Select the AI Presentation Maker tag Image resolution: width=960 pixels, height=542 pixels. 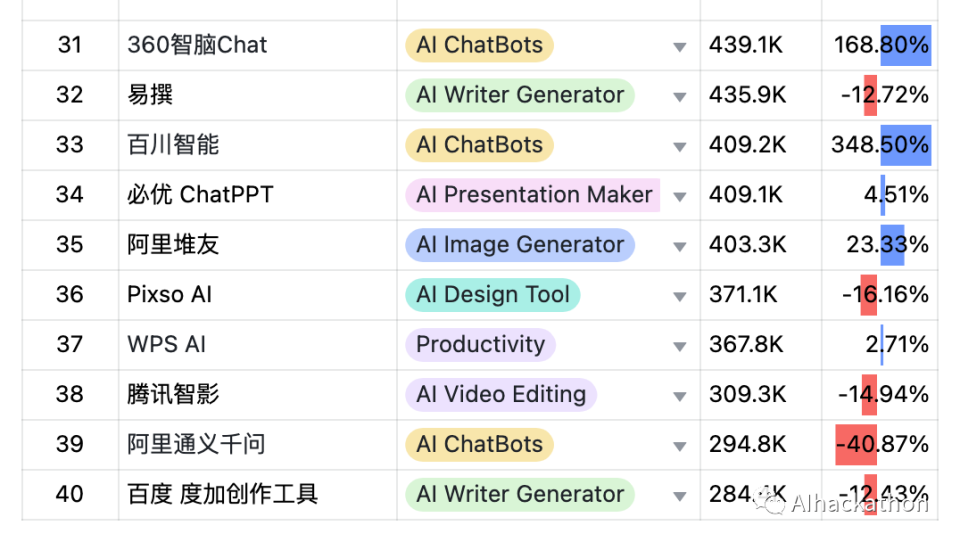[x=533, y=195]
